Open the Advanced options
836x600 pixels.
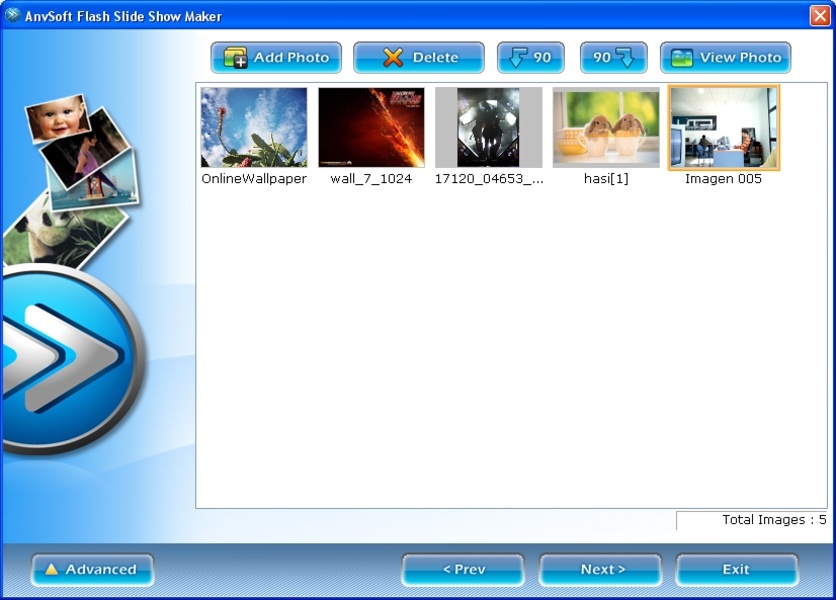pos(92,570)
